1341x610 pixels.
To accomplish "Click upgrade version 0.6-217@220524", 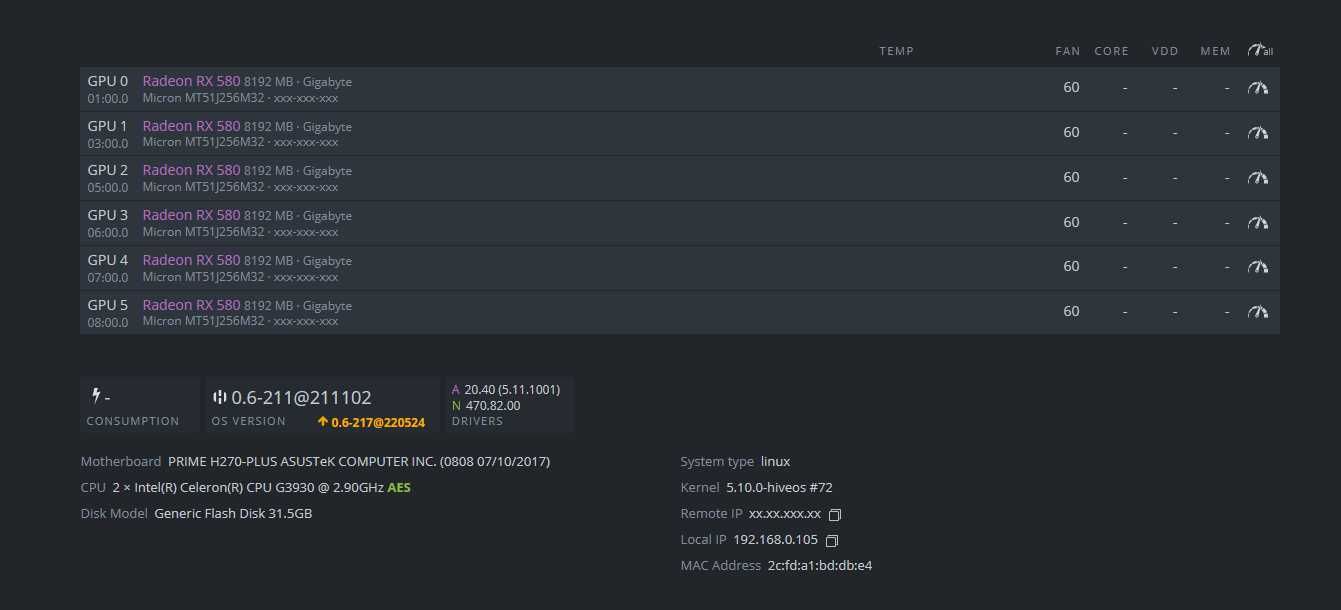I will point(371,422).
